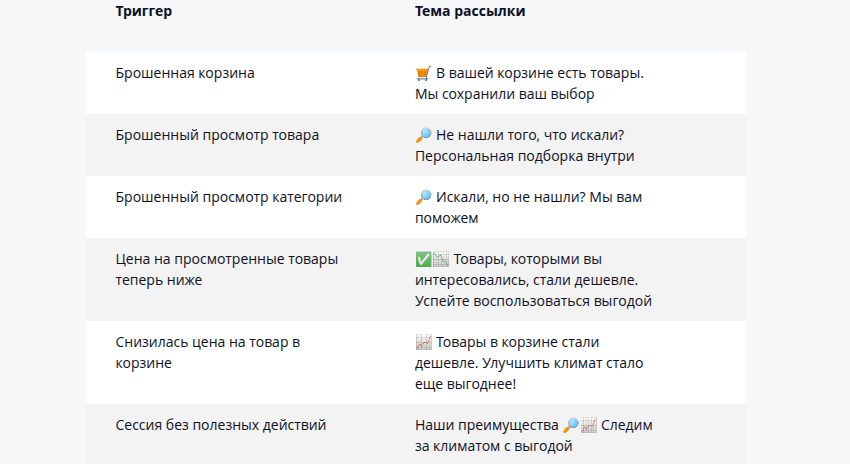Click the magnifier after "Наши преимущества"
Screen dimensions: 850x464
[571, 425]
